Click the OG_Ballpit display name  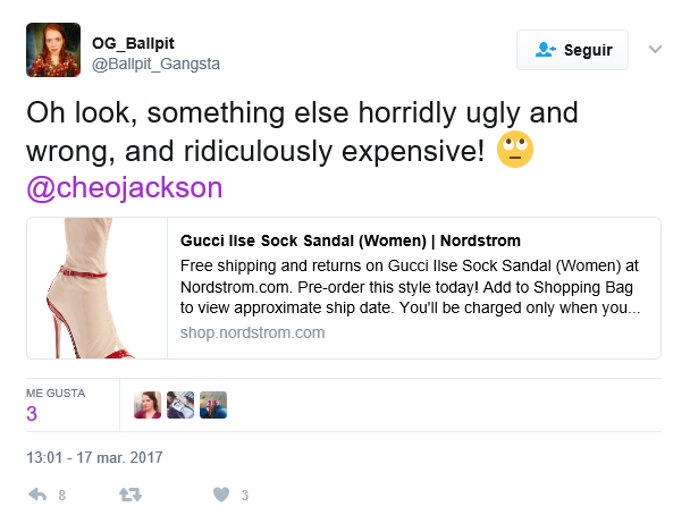(133, 43)
